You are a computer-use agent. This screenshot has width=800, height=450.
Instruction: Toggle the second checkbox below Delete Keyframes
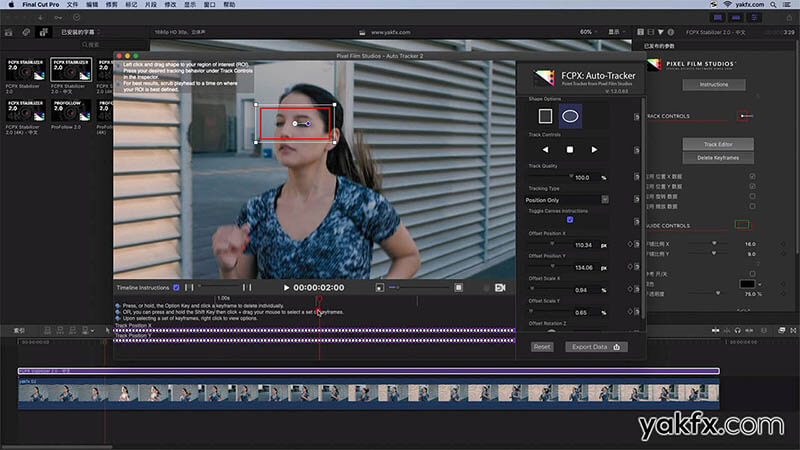(x=753, y=186)
